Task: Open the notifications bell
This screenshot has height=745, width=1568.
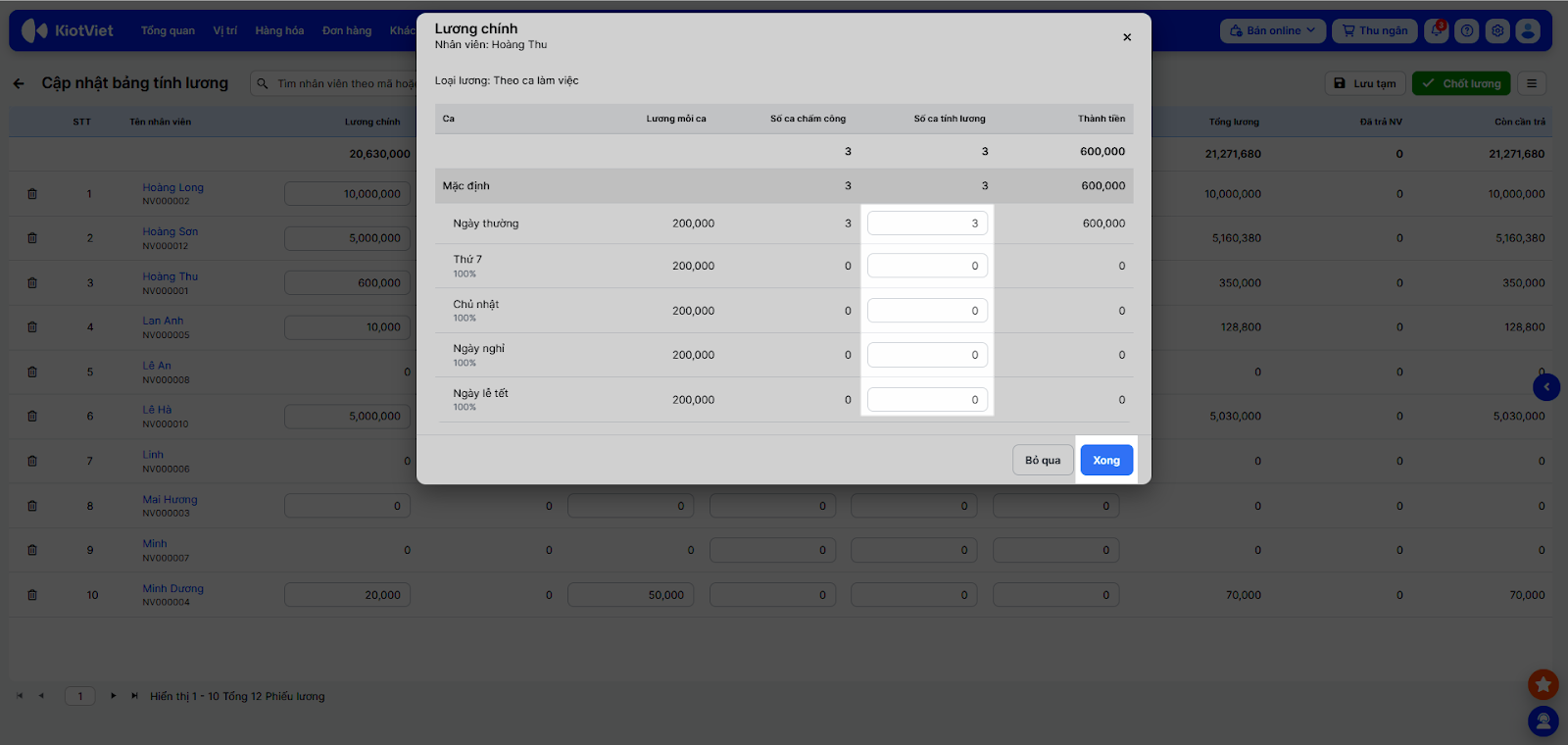Action: point(1437,30)
